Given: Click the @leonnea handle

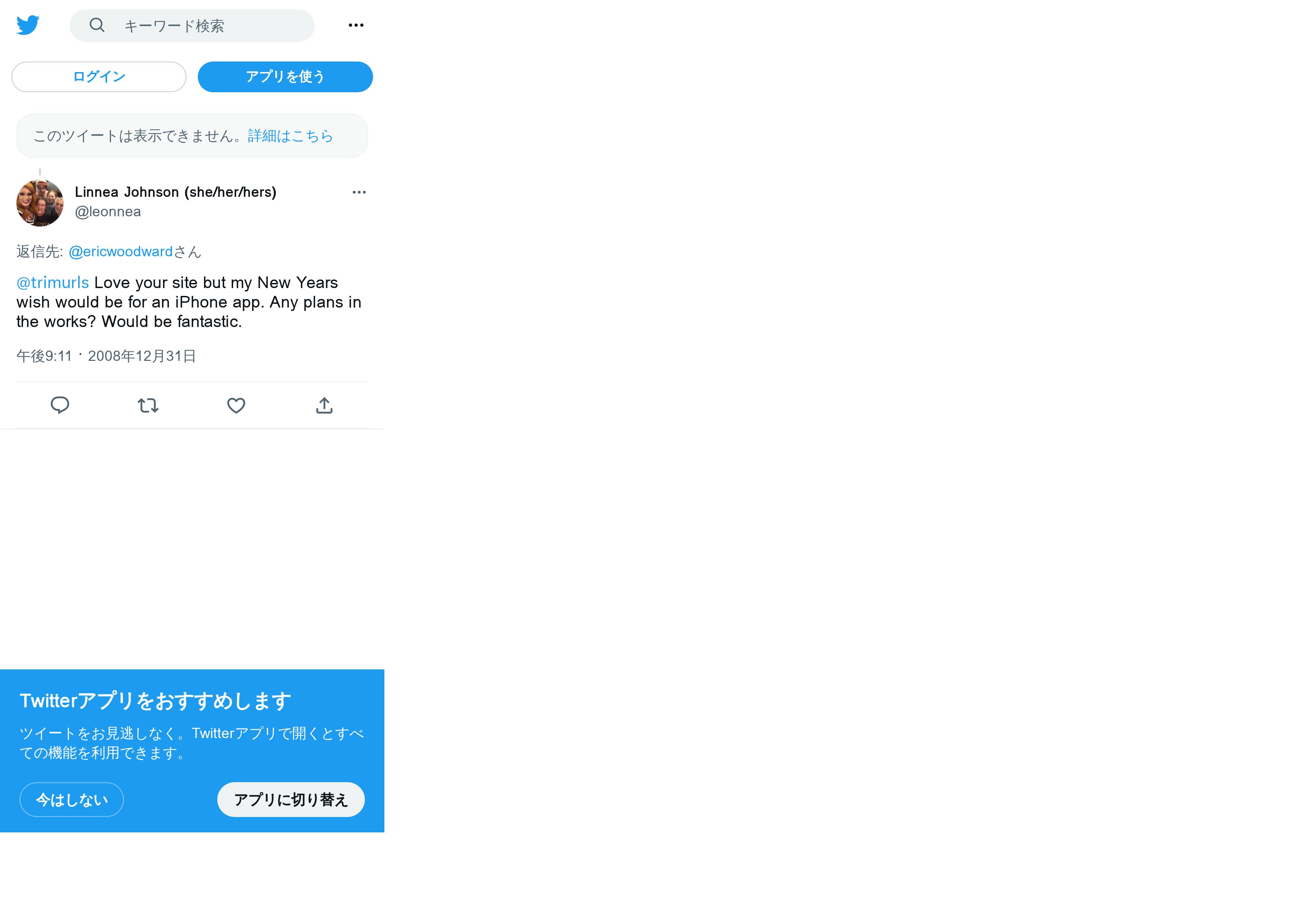Looking at the screenshot, I should pyautogui.click(x=108, y=212).
